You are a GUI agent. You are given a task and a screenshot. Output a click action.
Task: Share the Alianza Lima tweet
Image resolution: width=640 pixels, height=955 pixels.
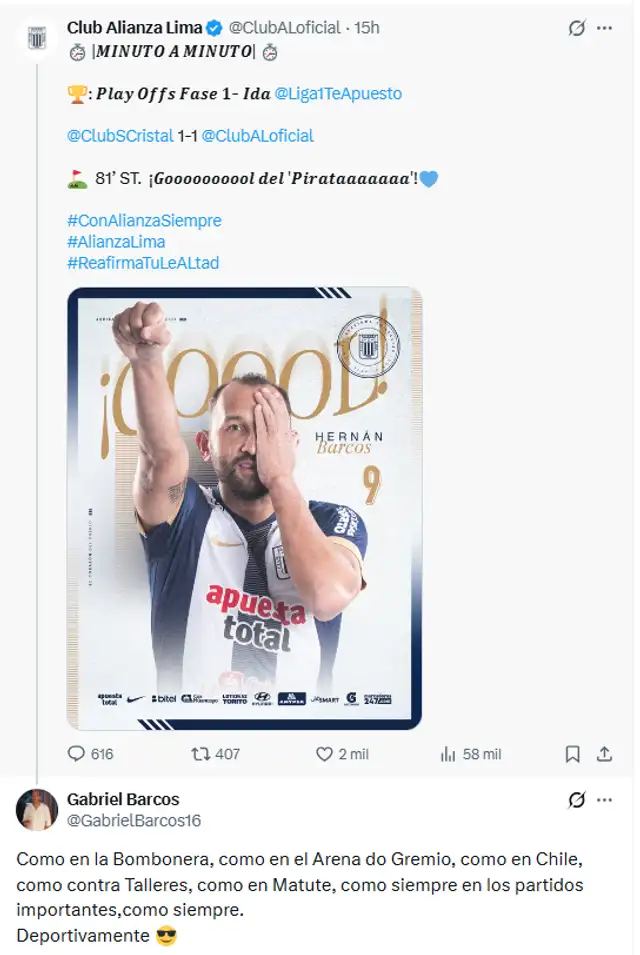click(x=605, y=754)
